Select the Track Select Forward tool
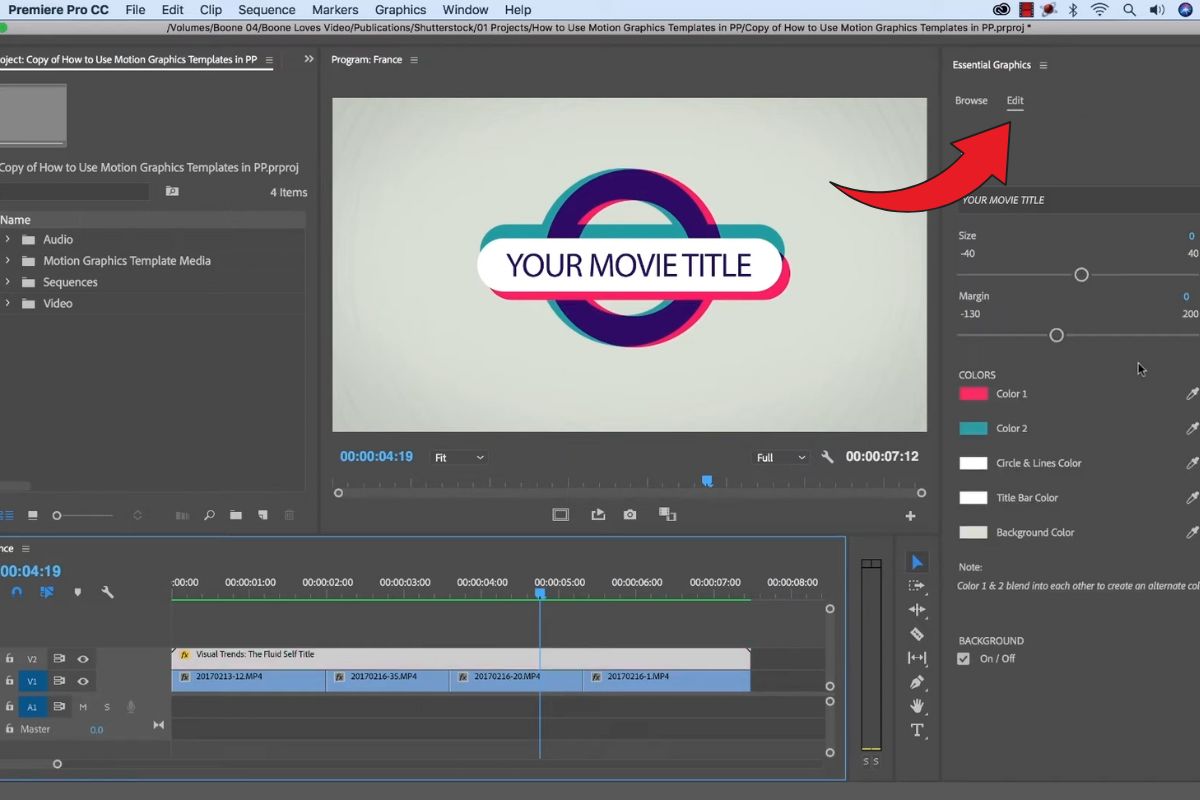 pos(917,586)
